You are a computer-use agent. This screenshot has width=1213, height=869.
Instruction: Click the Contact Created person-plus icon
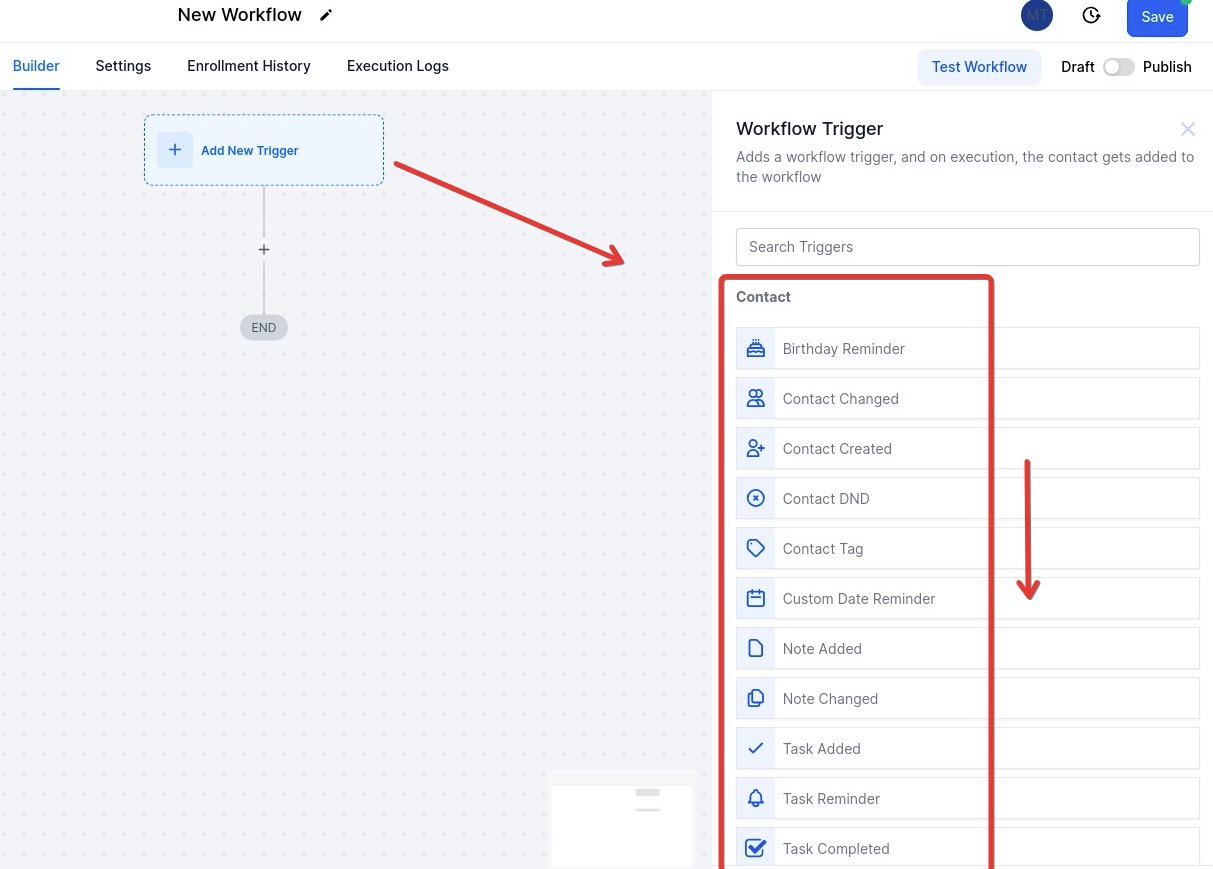click(756, 448)
